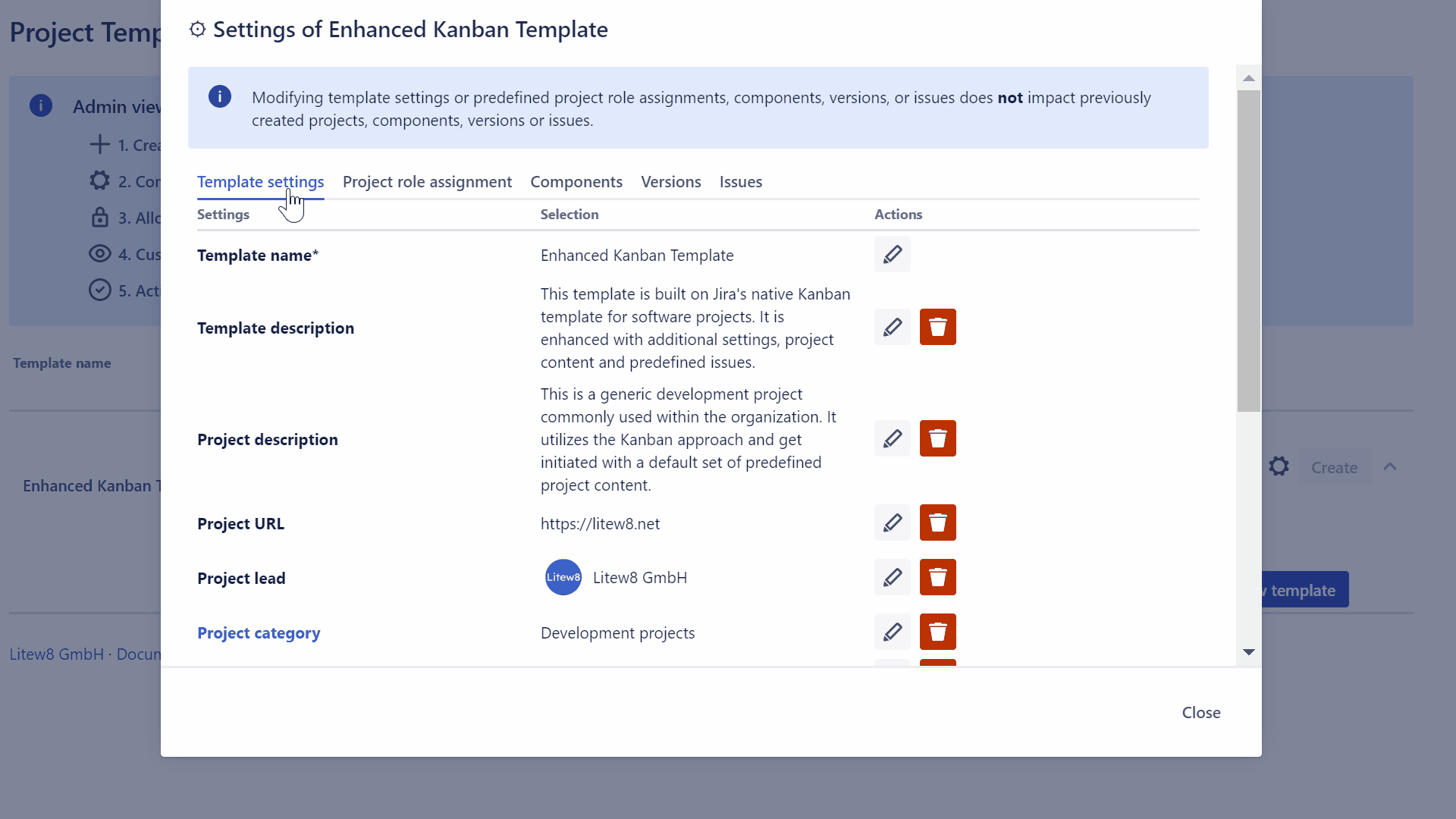Viewport: 1456px width, 819px height.
Task: Click the info icon in the blue notice
Action: [x=219, y=96]
